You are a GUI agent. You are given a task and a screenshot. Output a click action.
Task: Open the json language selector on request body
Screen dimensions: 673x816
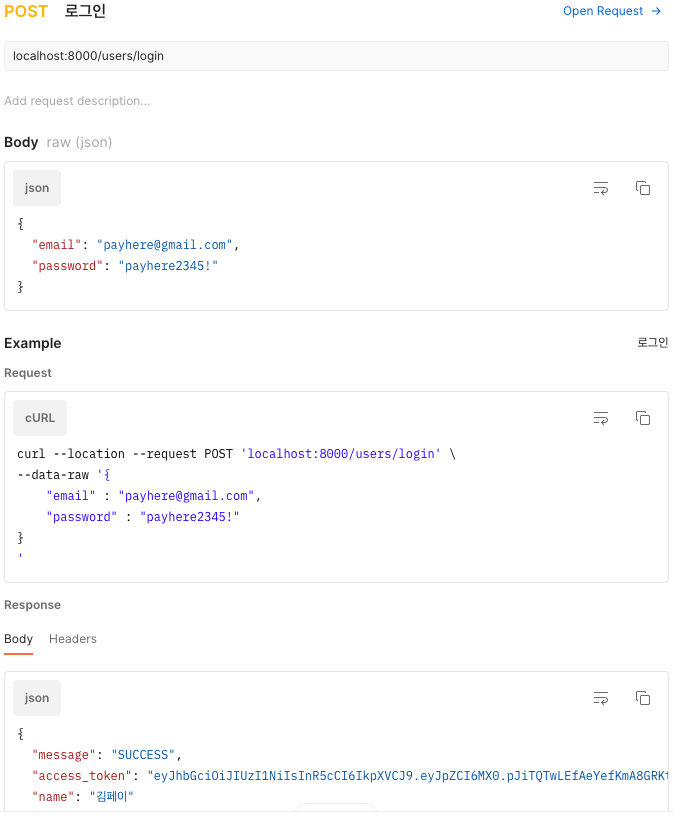[36, 188]
